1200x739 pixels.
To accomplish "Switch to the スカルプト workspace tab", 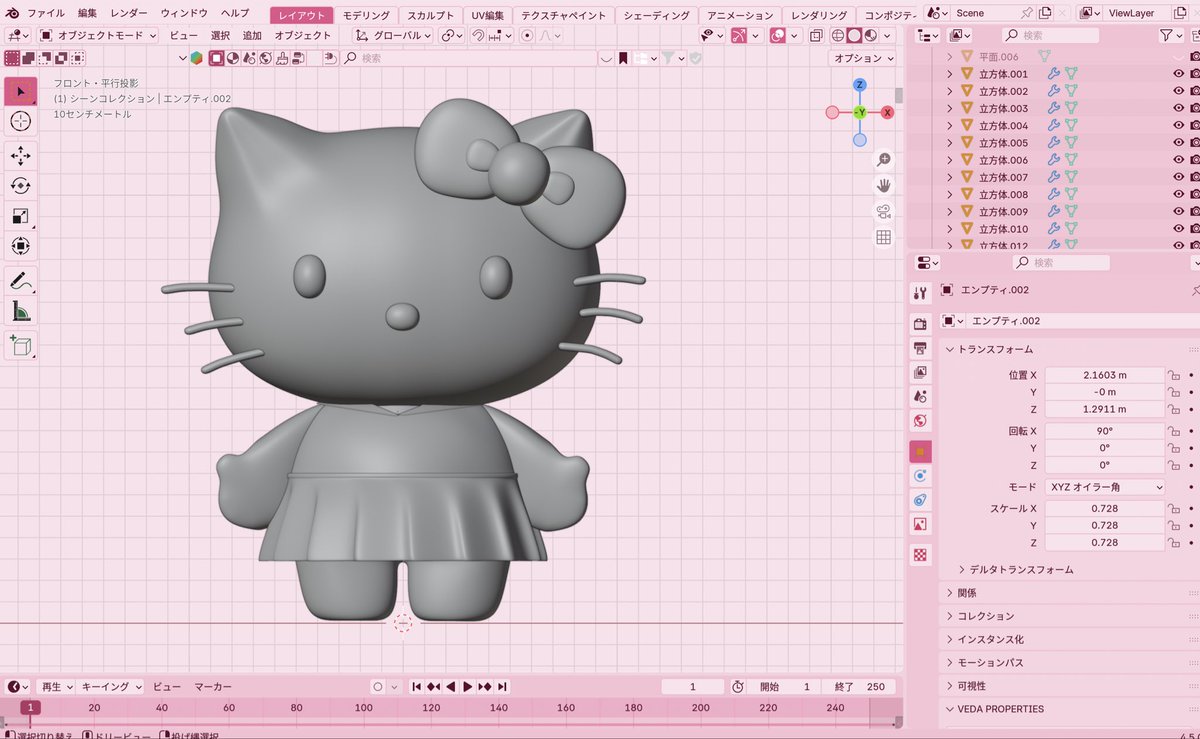I will tap(431, 16).
